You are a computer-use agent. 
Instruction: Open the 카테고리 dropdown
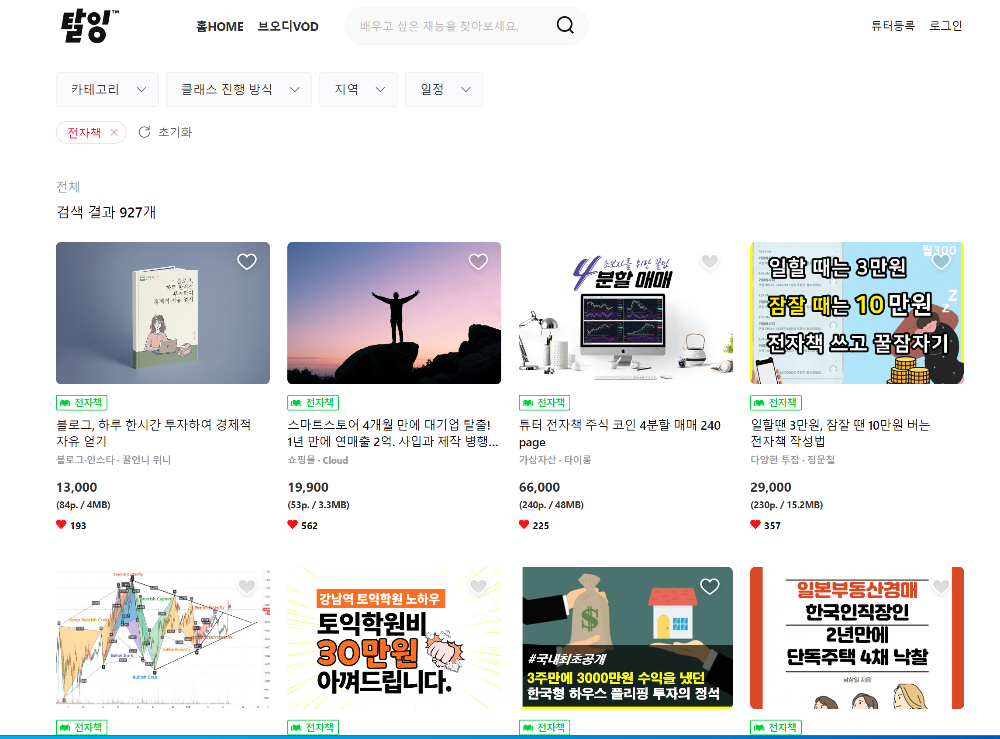point(107,89)
